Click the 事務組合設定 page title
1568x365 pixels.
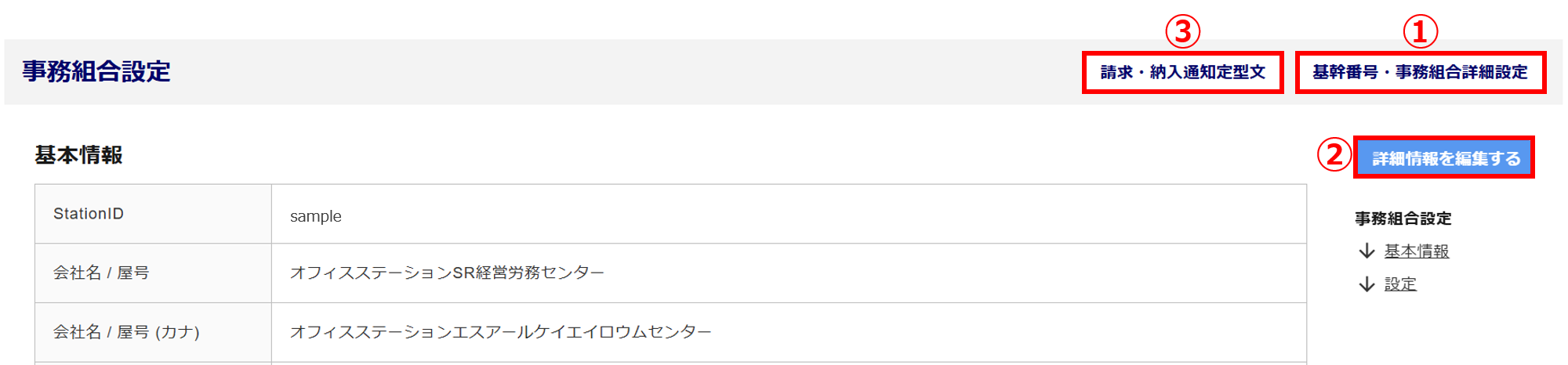coord(96,71)
